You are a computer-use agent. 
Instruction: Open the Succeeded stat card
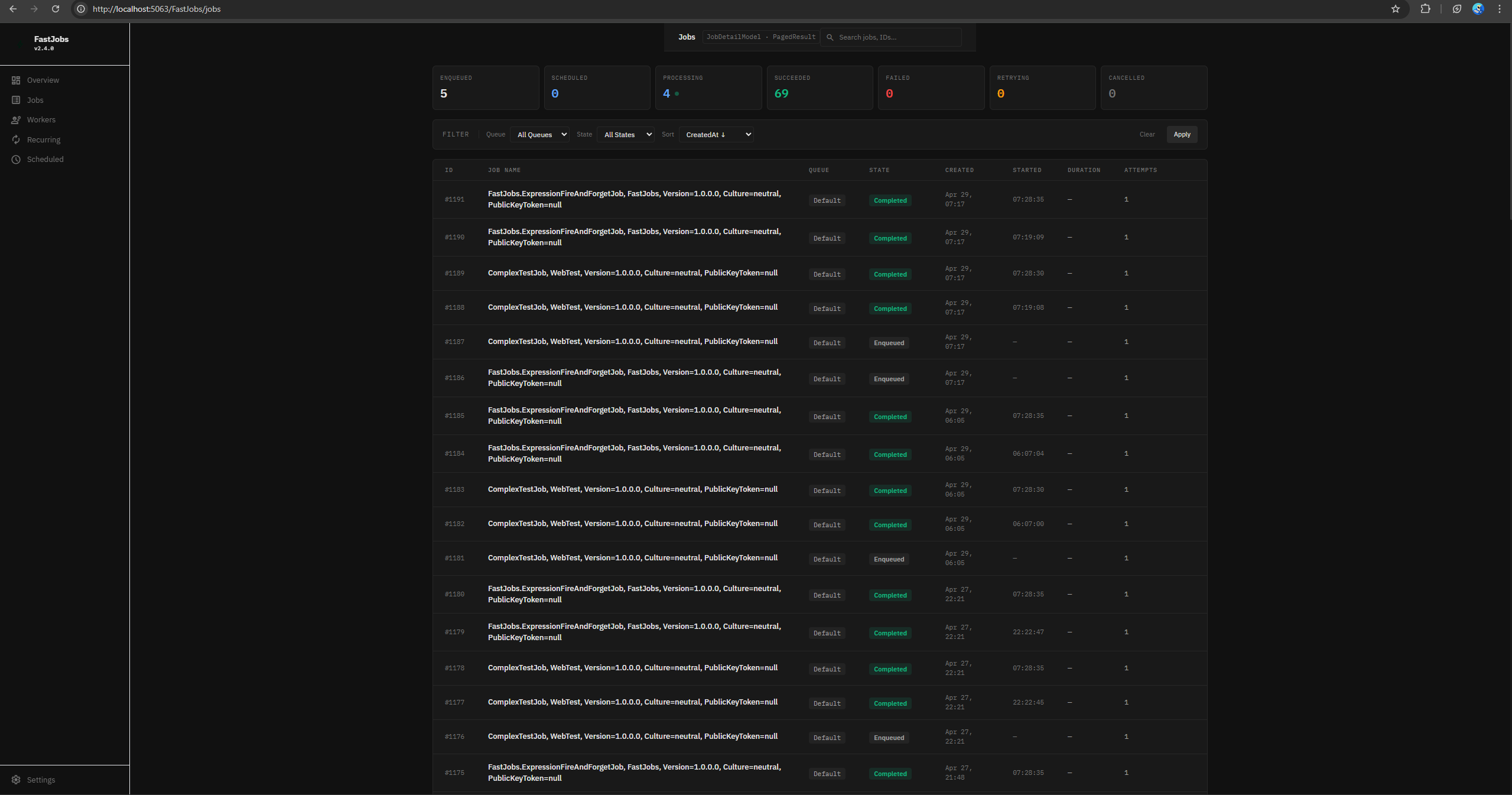click(820, 87)
